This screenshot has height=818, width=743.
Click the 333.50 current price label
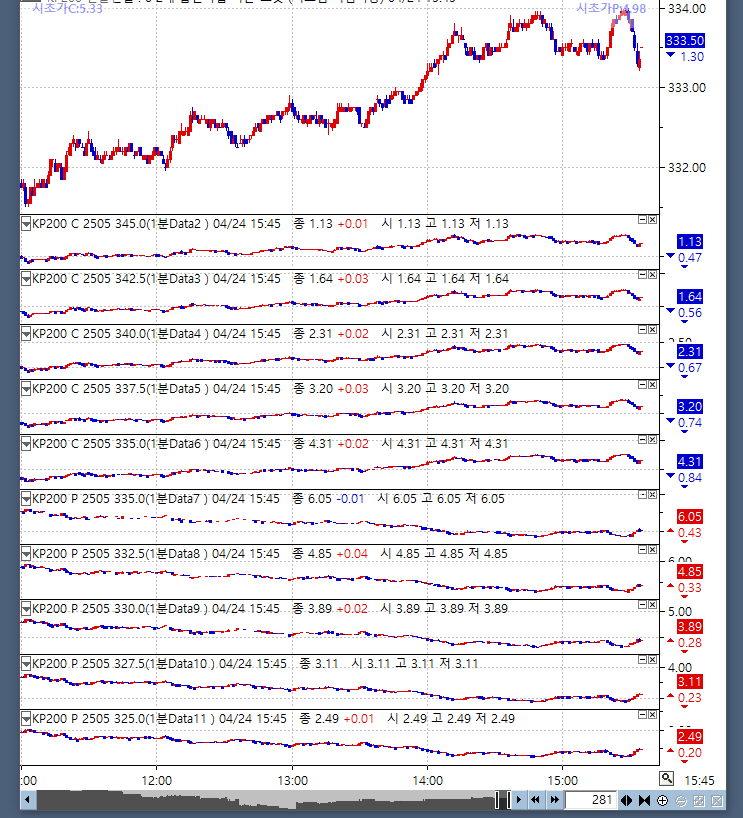tap(684, 41)
